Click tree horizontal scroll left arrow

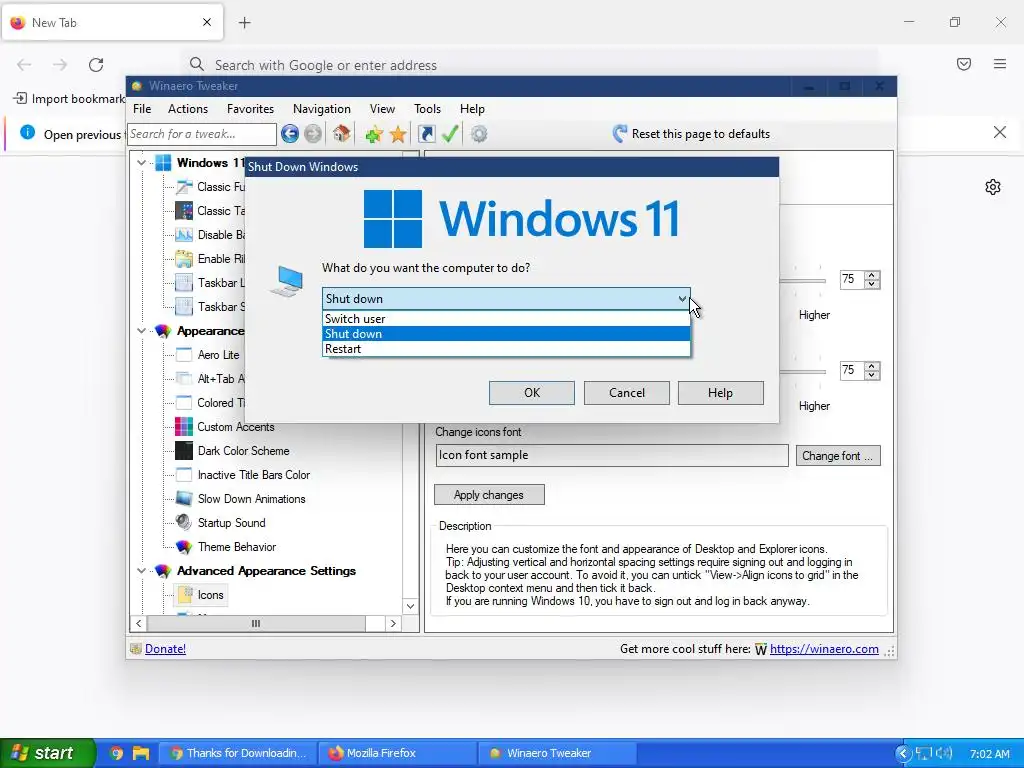coord(138,624)
